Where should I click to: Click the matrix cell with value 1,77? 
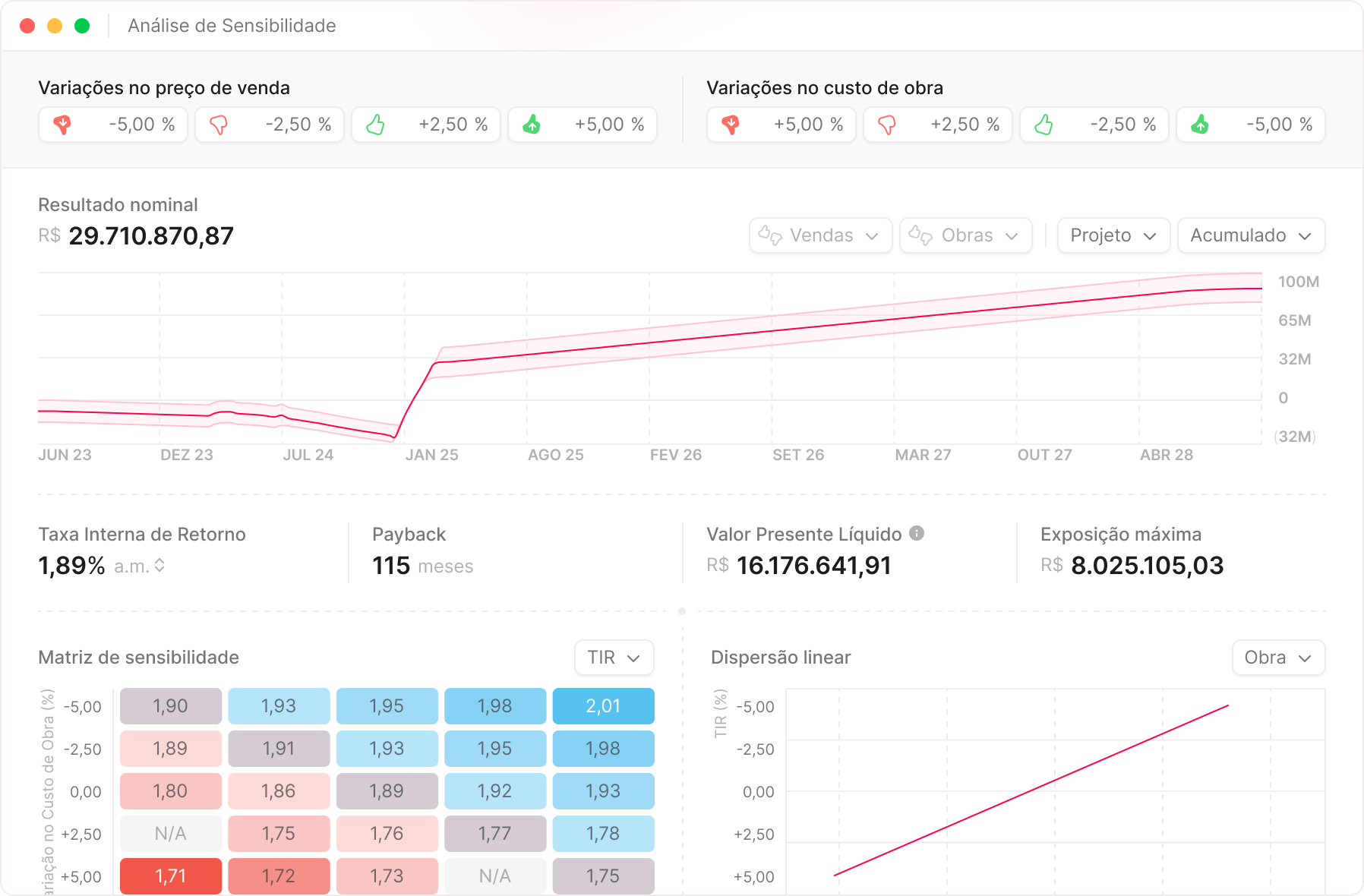click(x=495, y=834)
